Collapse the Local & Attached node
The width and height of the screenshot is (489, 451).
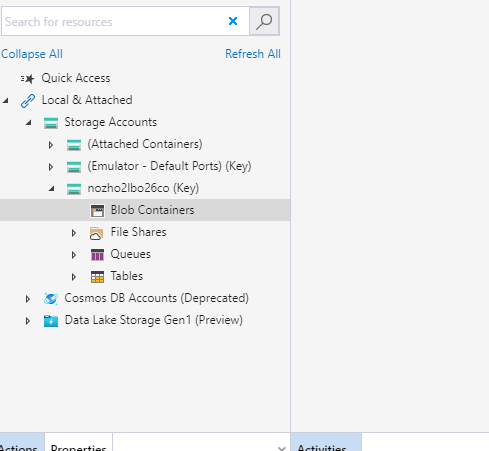pyautogui.click(x=6, y=100)
